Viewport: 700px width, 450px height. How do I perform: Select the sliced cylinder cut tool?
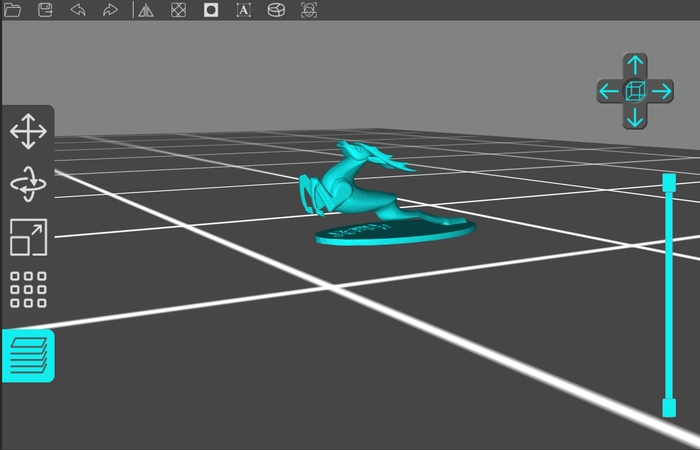point(276,10)
